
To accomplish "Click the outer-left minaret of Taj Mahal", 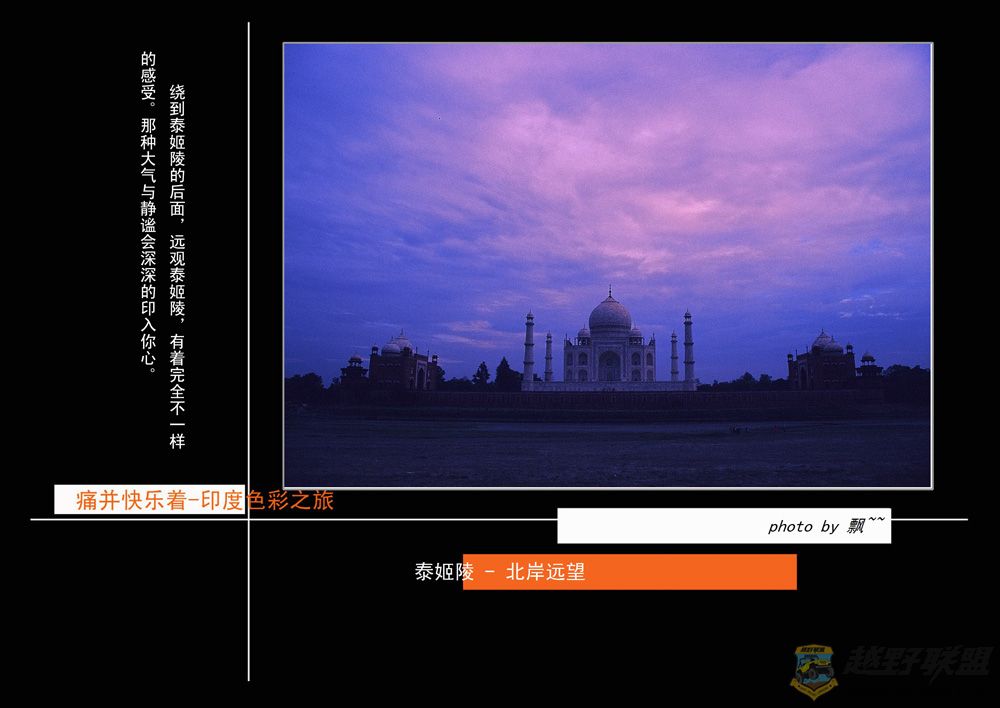I will pyautogui.click(x=529, y=346).
